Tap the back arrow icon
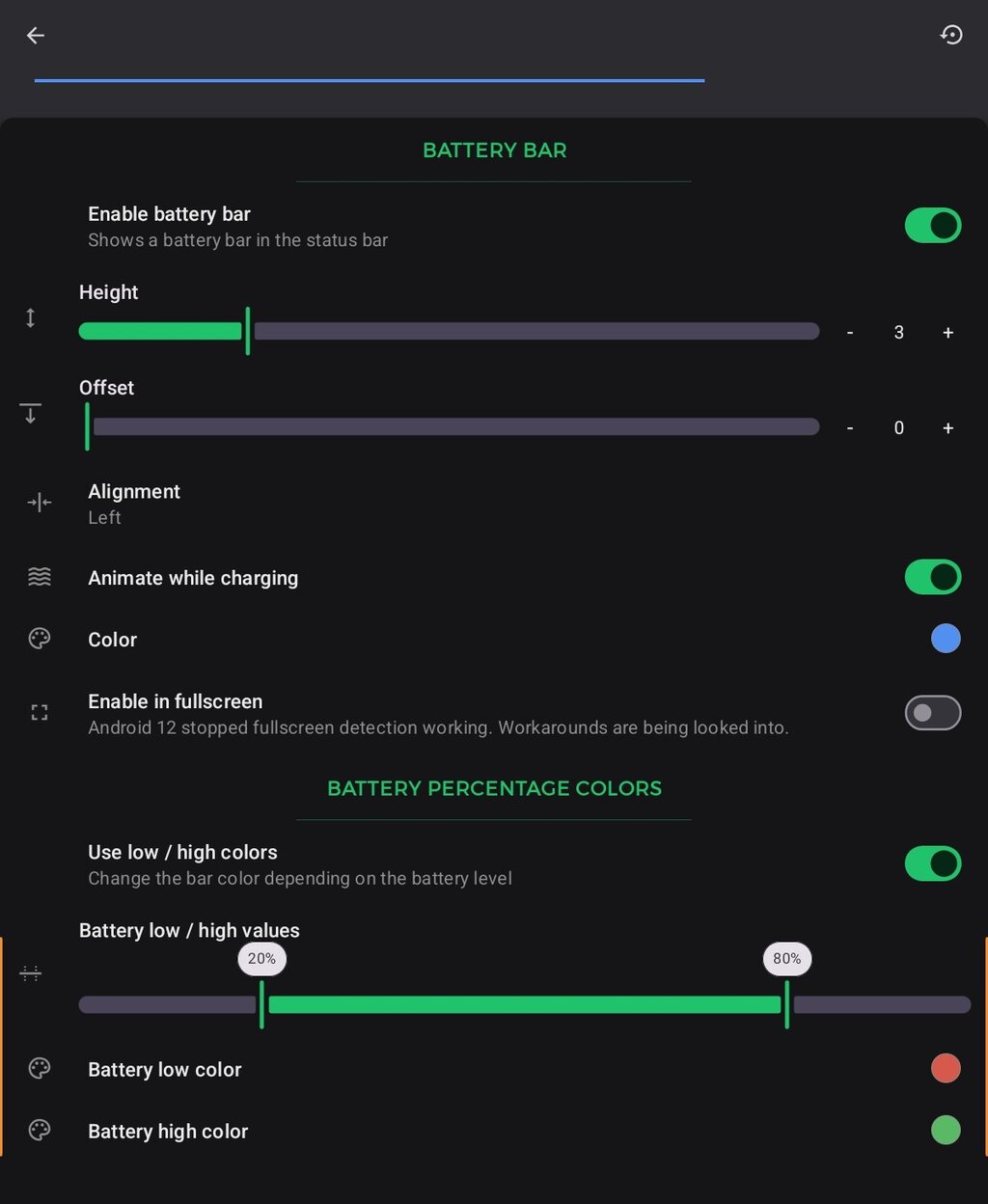The width and height of the screenshot is (988, 1204). click(x=36, y=36)
